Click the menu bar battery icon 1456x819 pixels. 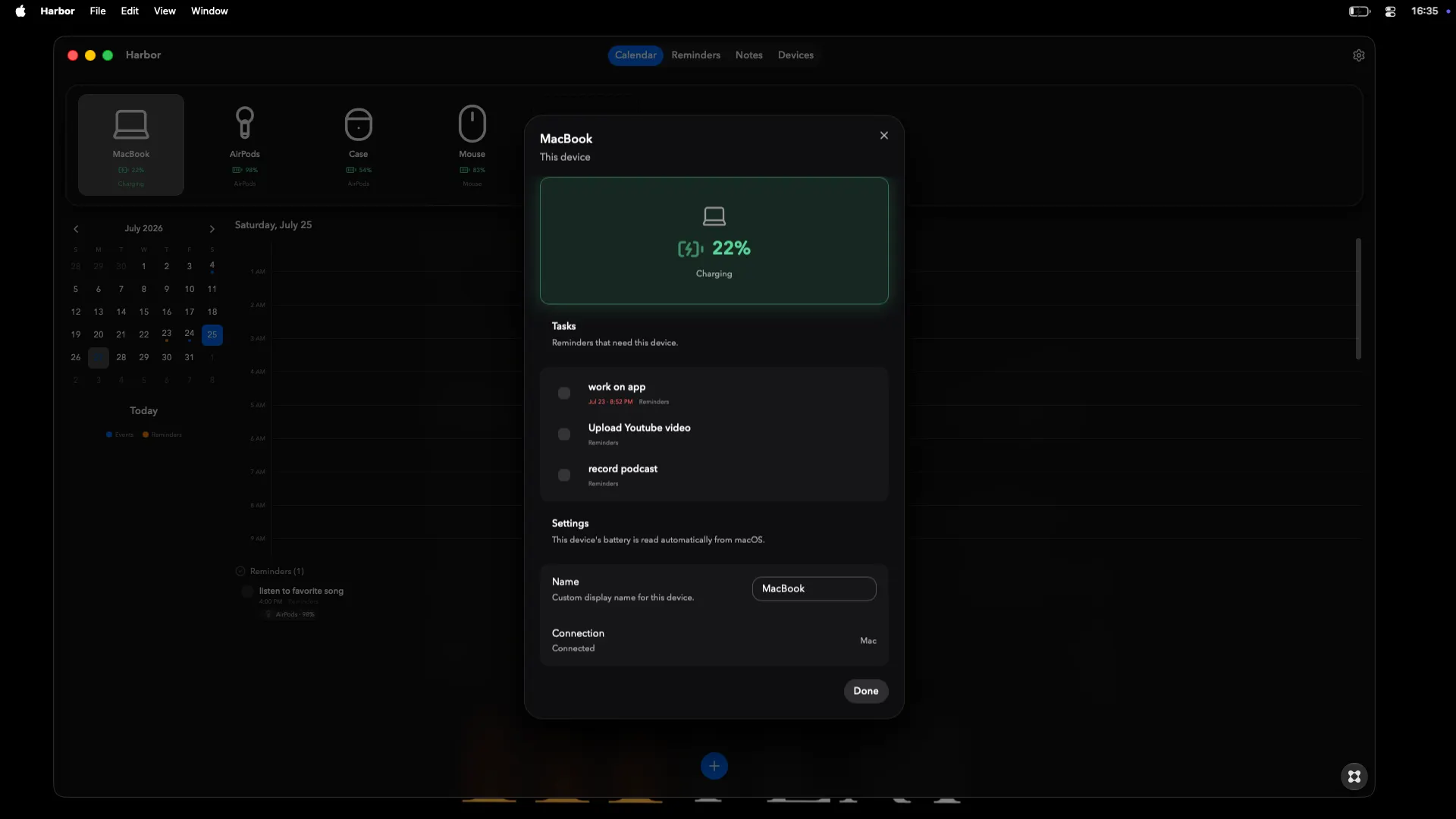pos(1360,11)
